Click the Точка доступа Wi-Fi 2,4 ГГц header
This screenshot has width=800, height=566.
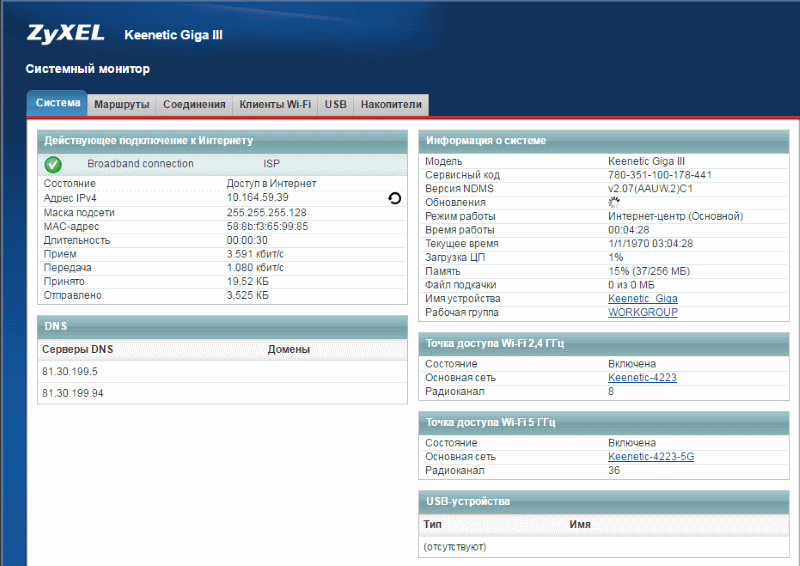click(604, 343)
